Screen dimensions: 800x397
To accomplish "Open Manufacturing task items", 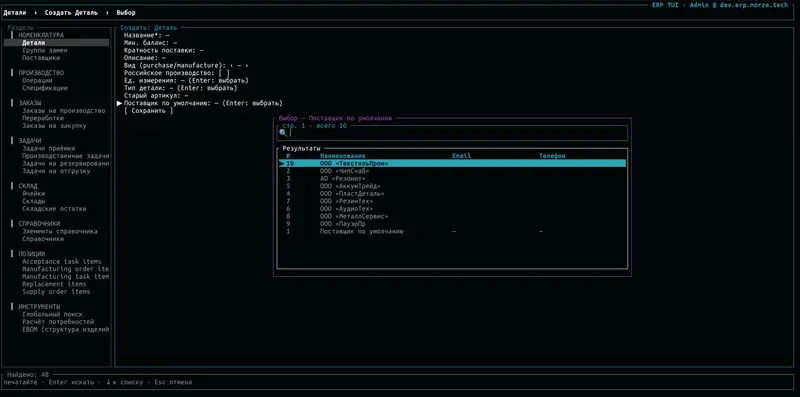I will pos(65,277).
